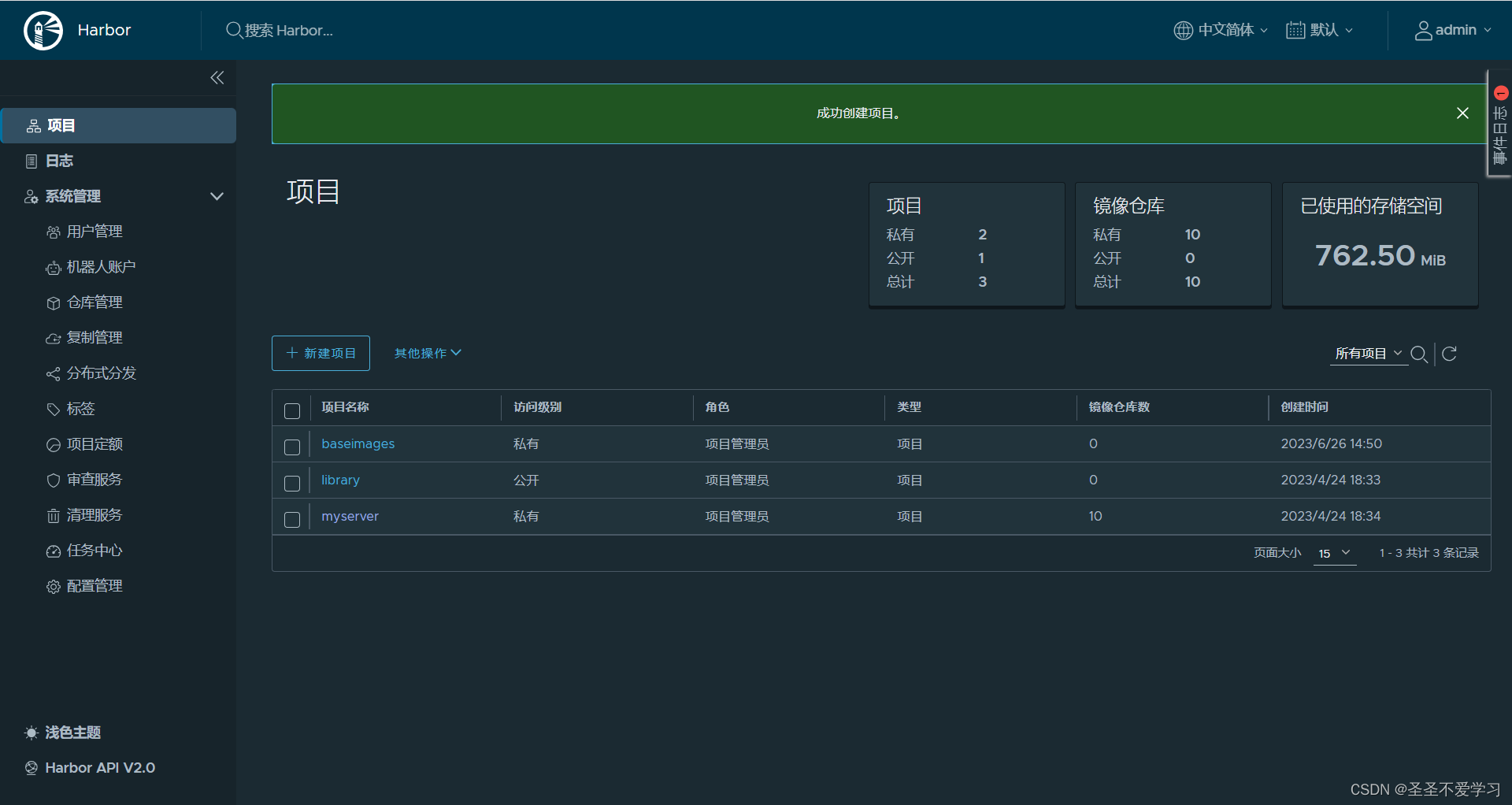
Task: Open the library project link
Action: [x=340, y=480]
